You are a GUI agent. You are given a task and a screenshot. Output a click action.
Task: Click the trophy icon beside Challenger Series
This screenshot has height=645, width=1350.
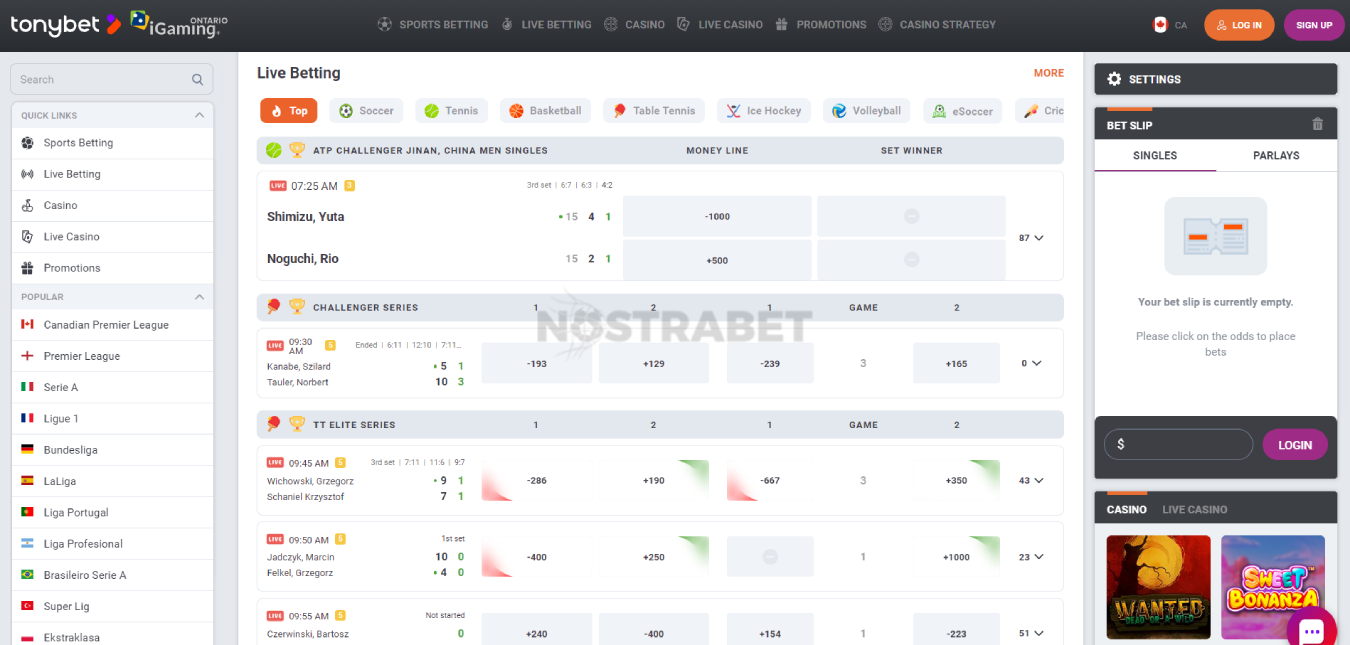tap(297, 307)
